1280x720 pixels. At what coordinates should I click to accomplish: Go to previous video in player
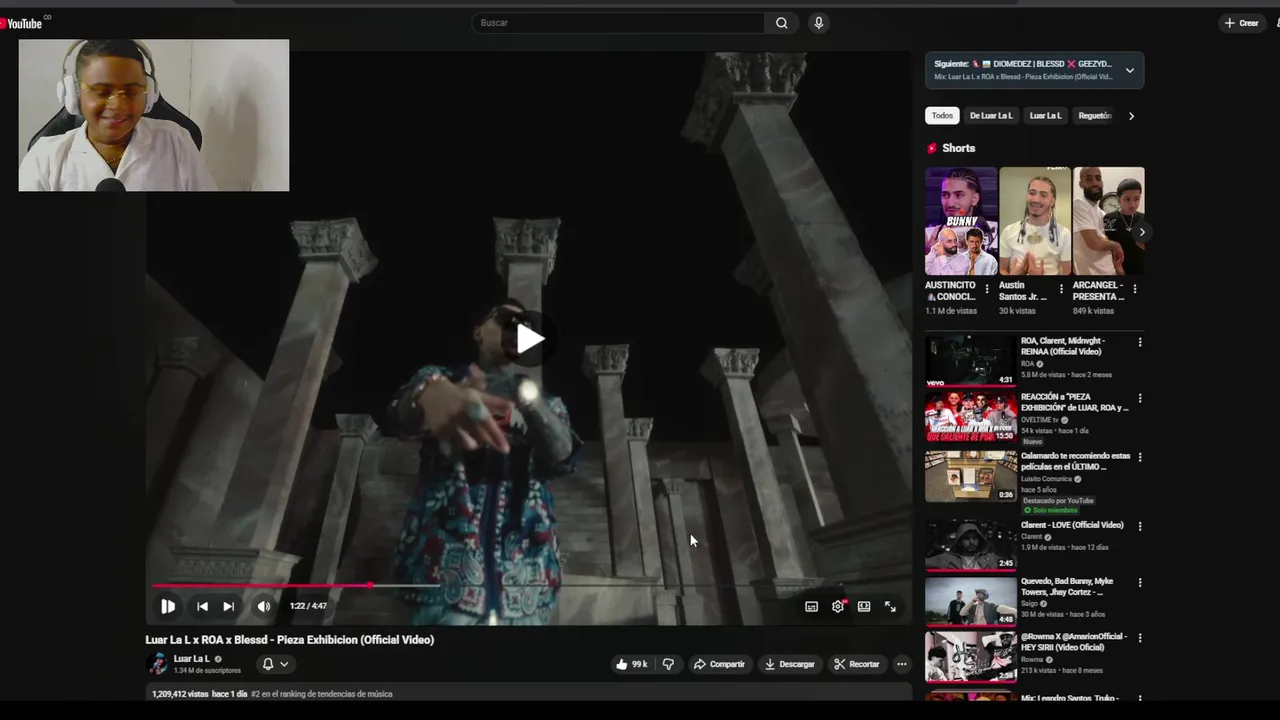click(x=202, y=606)
